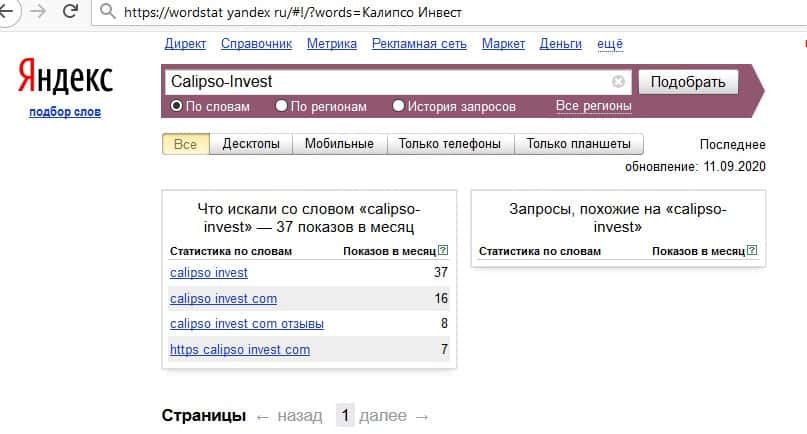The height and width of the screenshot is (434, 807).
Task: Click help icon beside left 'Показов в месяц'
Action: pos(443,251)
